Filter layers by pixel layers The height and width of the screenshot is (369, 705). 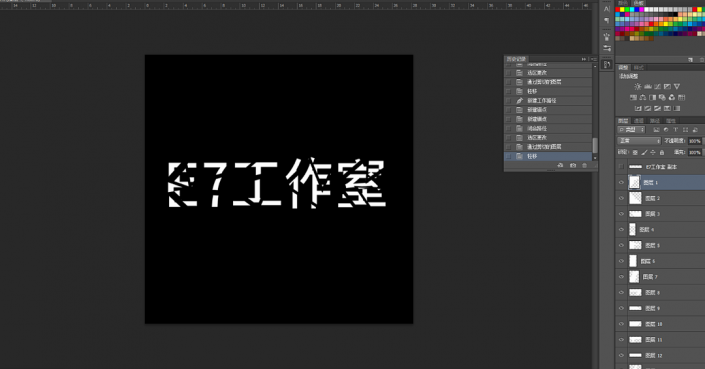click(x=656, y=129)
